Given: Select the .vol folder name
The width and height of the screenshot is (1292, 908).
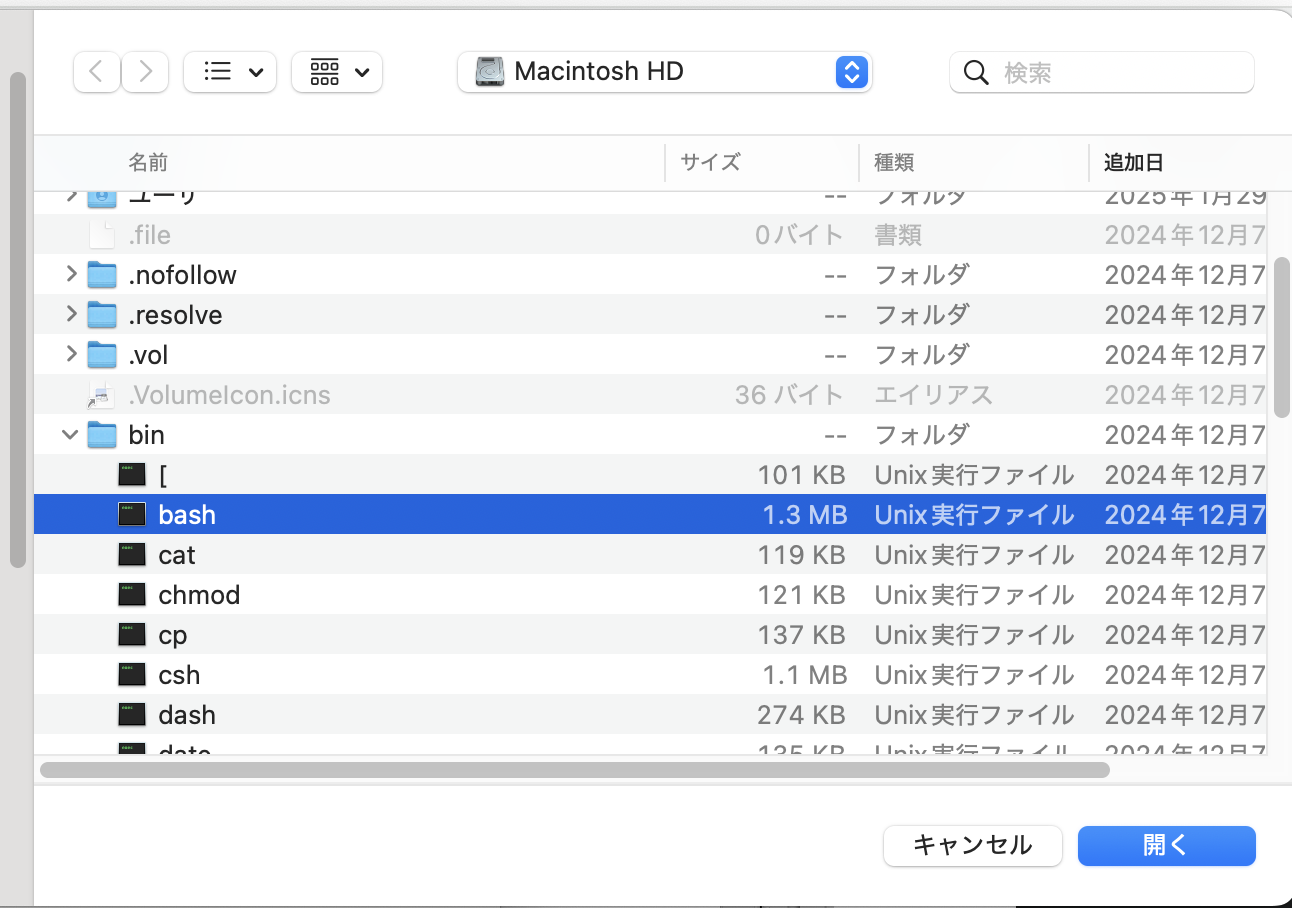Looking at the screenshot, I should click(148, 355).
